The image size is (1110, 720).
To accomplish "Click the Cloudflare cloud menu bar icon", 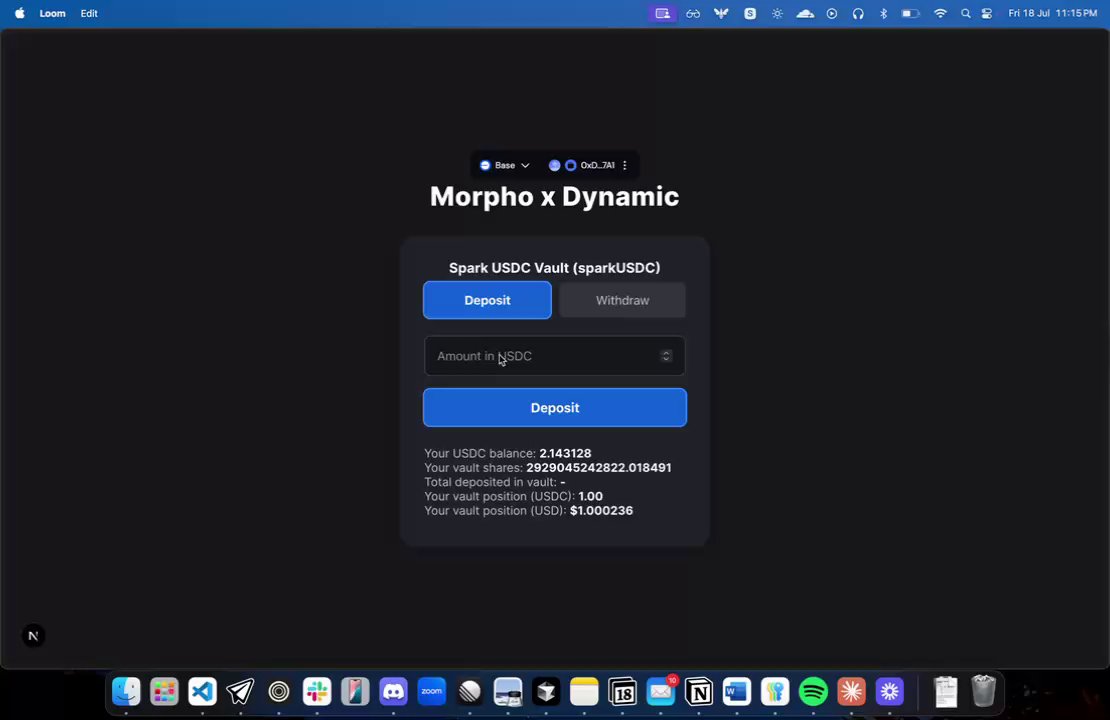I will (x=805, y=13).
